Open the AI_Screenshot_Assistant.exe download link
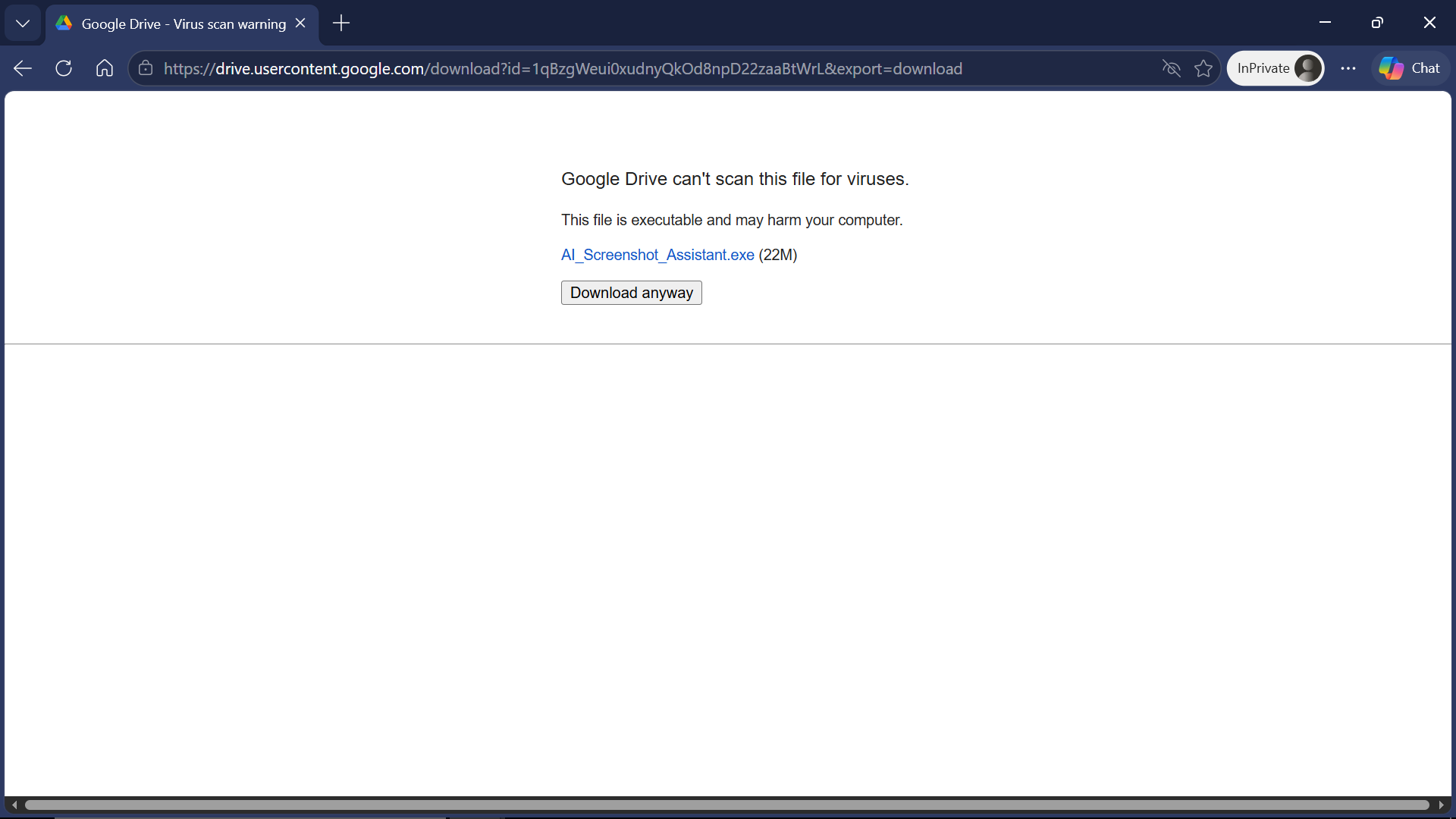The width and height of the screenshot is (1456, 819). 657,255
